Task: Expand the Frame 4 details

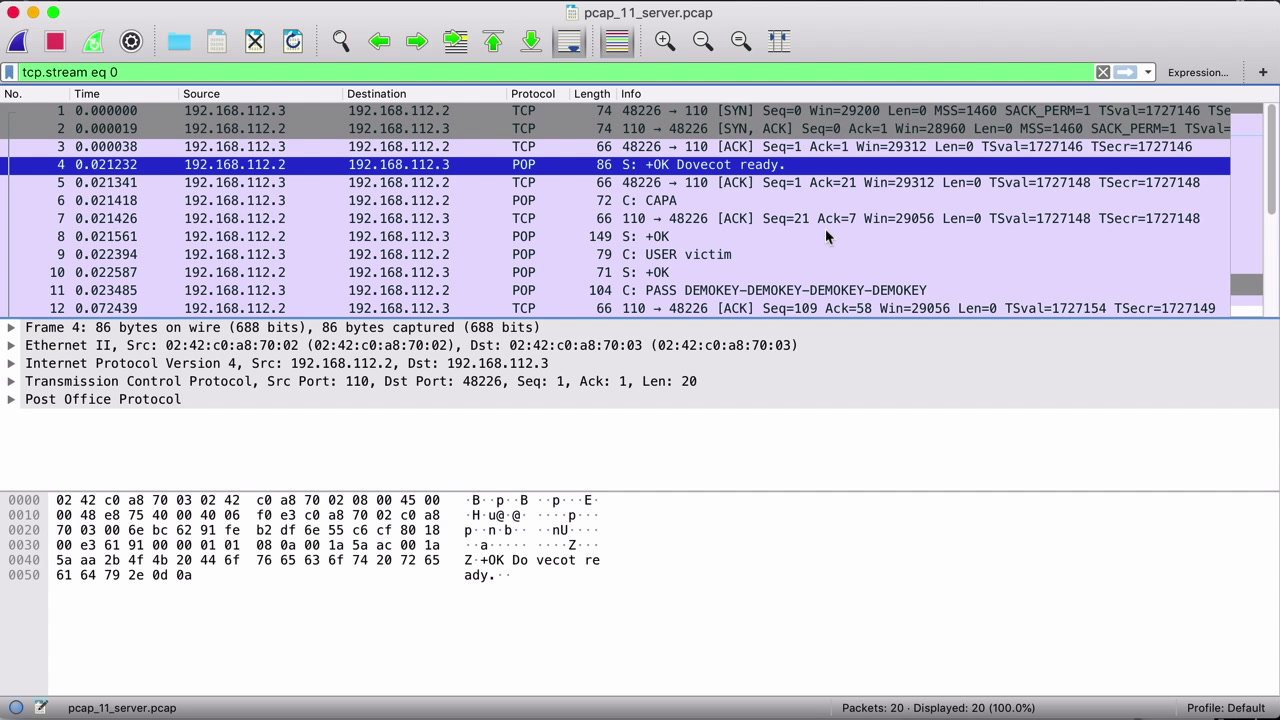Action: tap(11, 327)
